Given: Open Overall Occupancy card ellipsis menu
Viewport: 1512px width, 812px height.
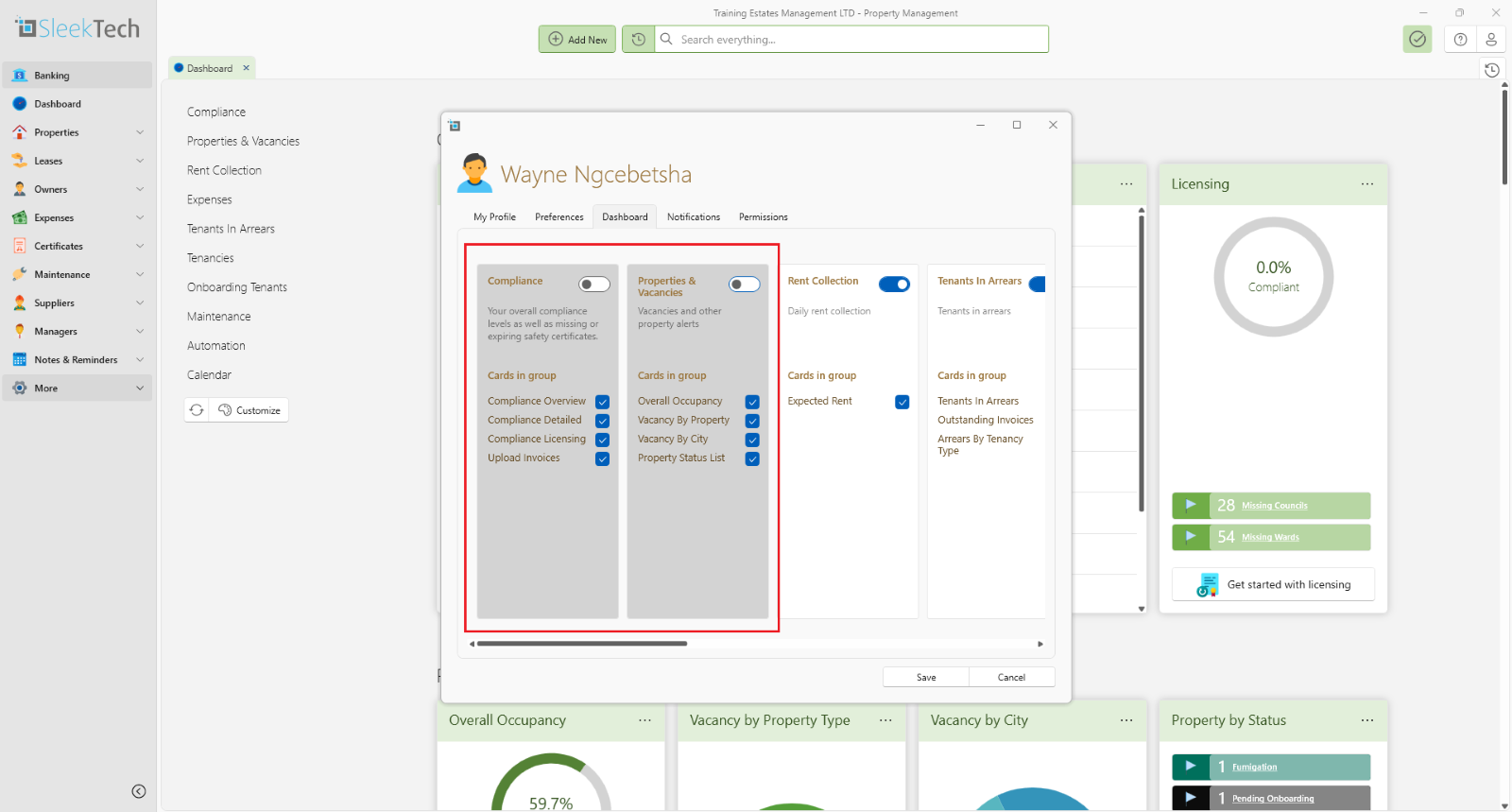Looking at the screenshot, I should click(x=644, y=720).
